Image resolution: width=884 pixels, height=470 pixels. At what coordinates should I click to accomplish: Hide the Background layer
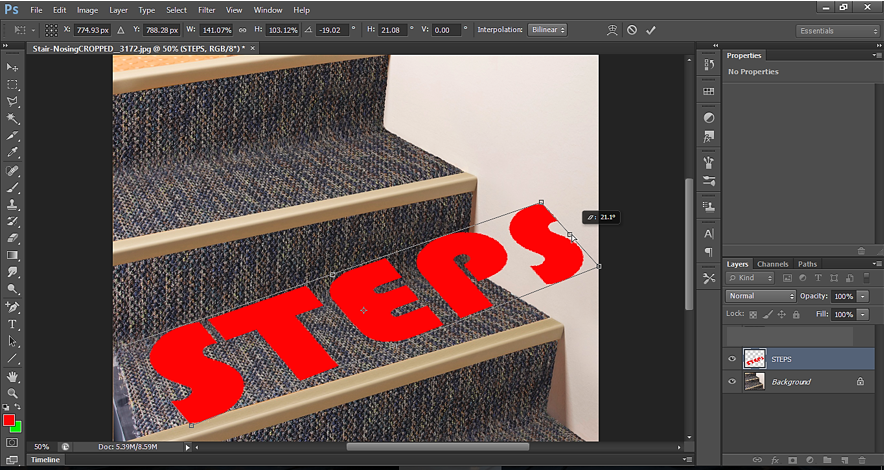coord(732,382)
